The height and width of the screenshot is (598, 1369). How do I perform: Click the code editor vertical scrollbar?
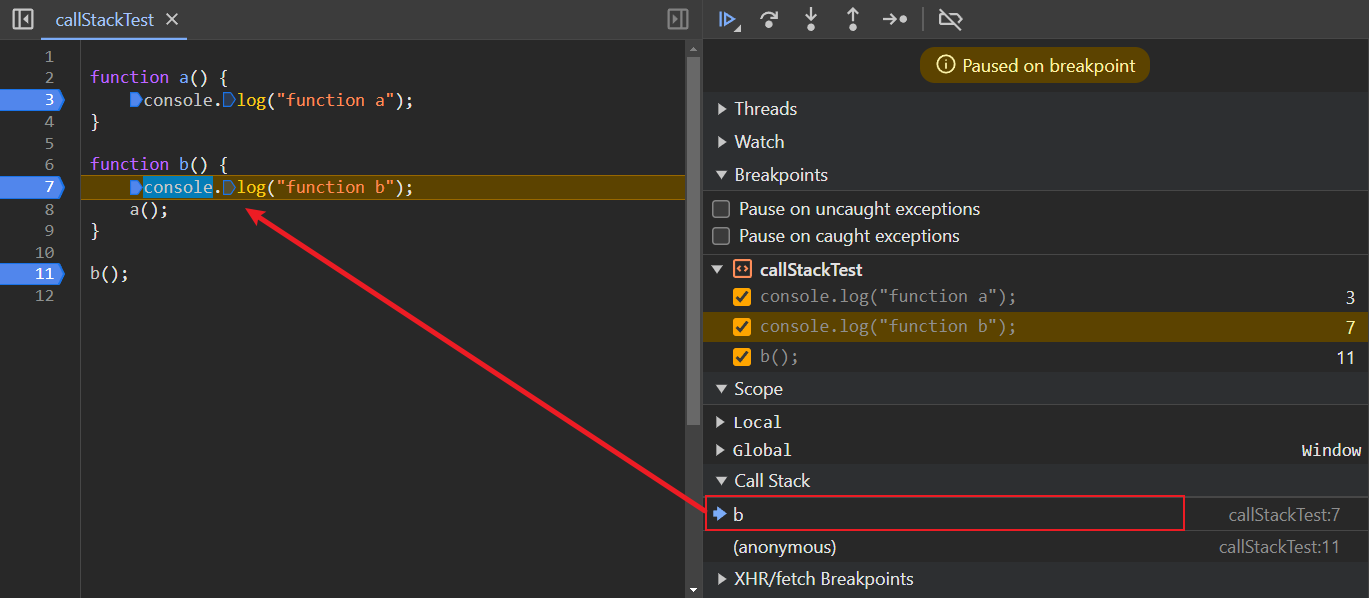[693, 240]
